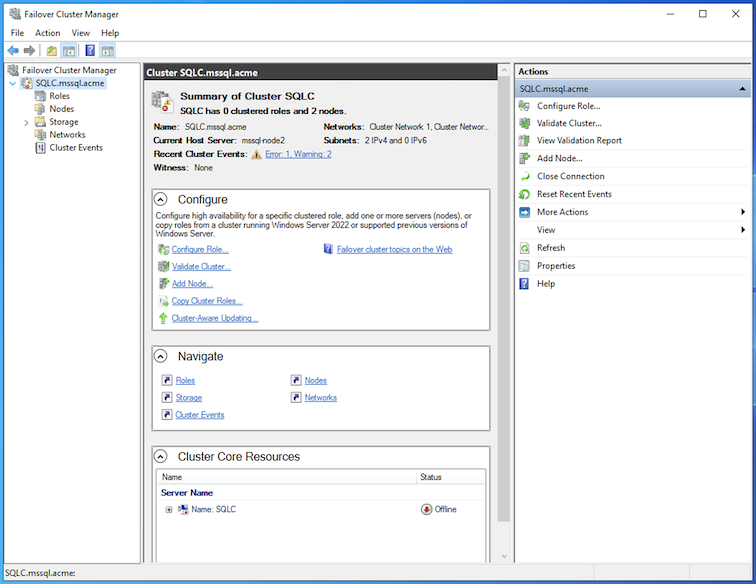
Task: Click the Back arrow toolbar icon
Action: point(13,50)
